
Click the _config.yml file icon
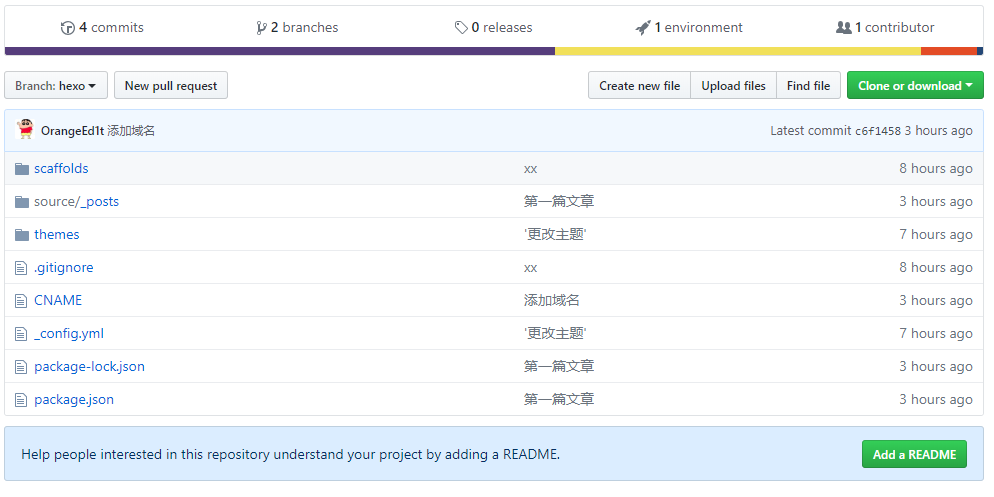21,334
